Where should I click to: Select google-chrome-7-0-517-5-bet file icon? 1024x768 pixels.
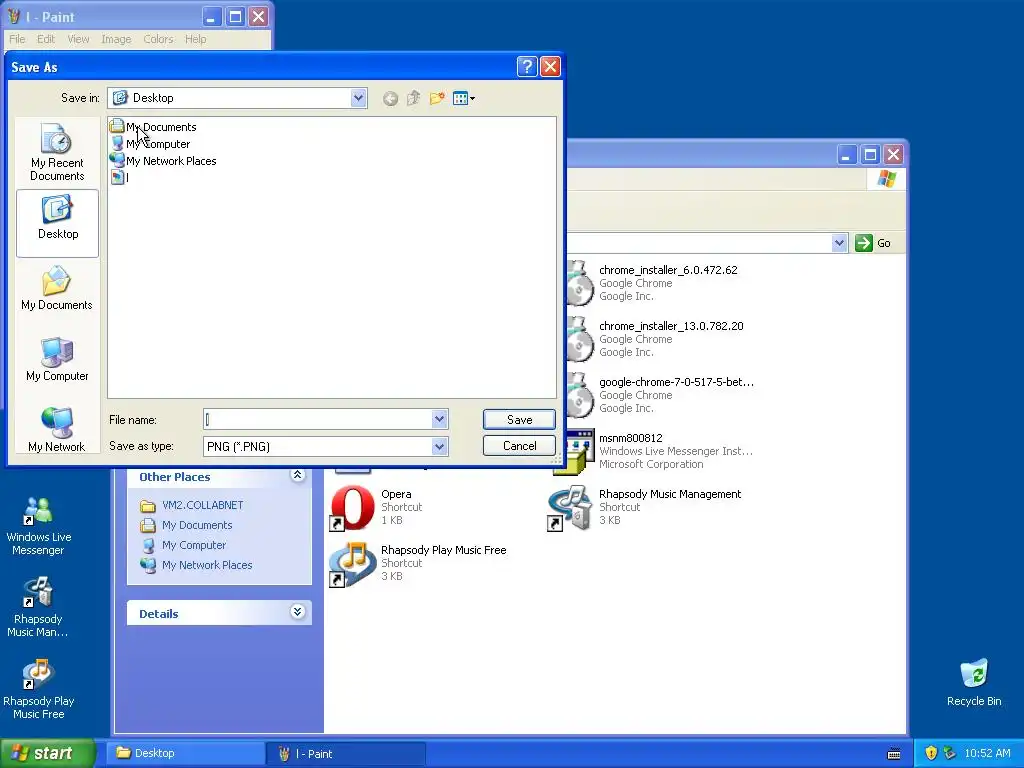pyautogui.click(x=580, y=396)
